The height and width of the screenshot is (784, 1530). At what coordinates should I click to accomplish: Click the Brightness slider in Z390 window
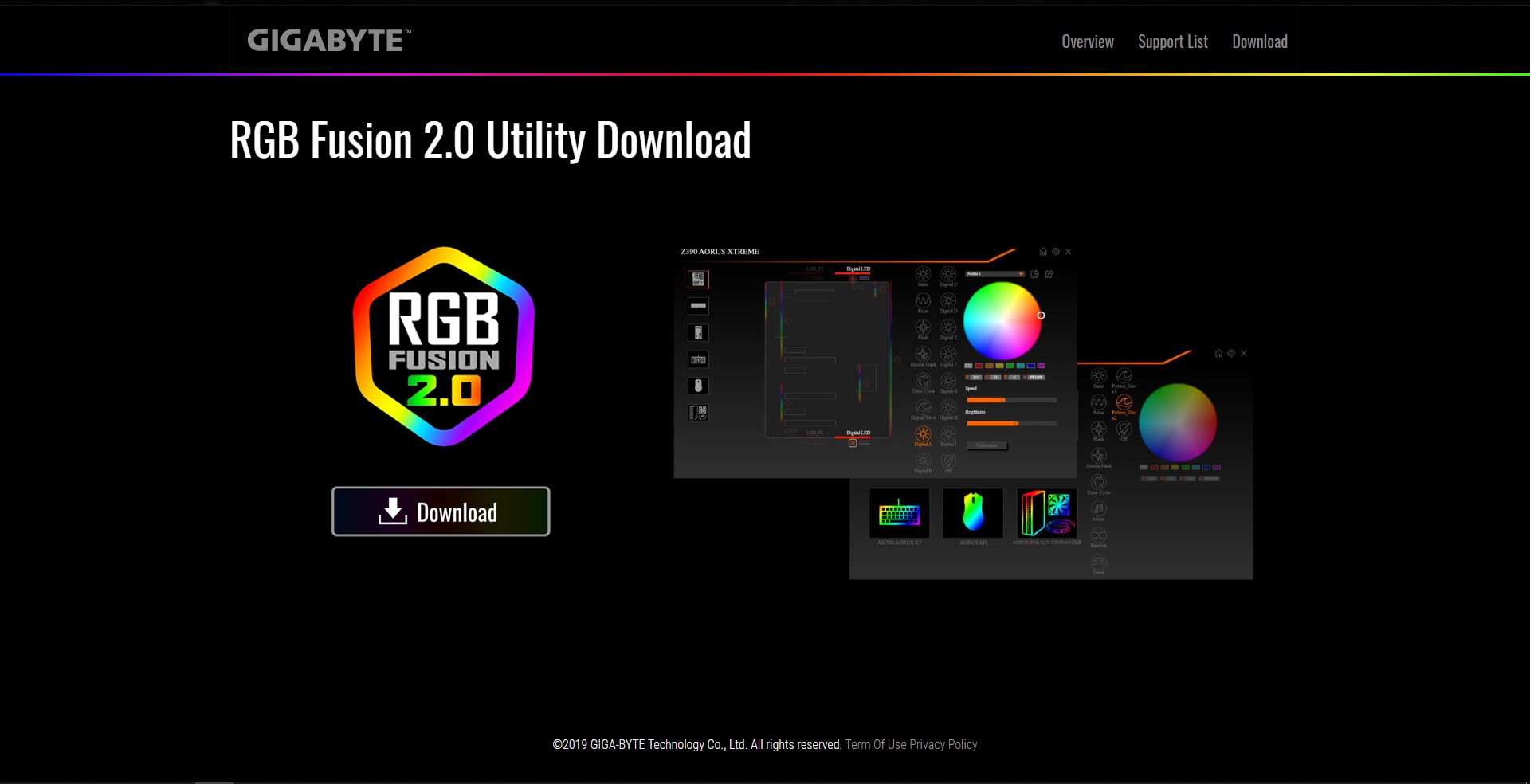[1011, 424]
